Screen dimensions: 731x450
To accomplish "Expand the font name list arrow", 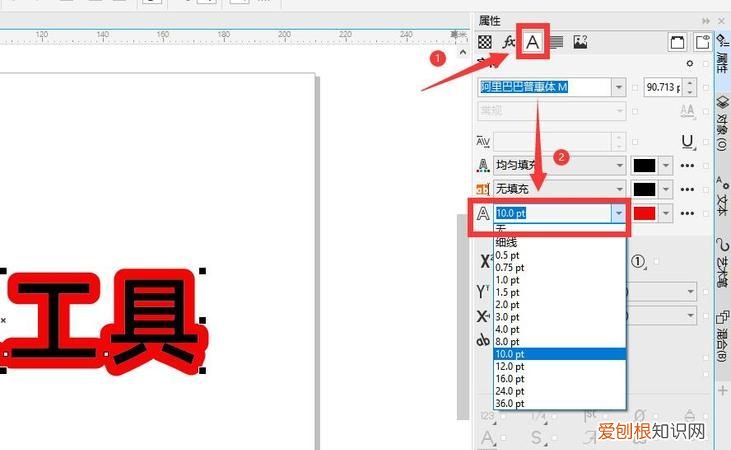I will (619, 87).
